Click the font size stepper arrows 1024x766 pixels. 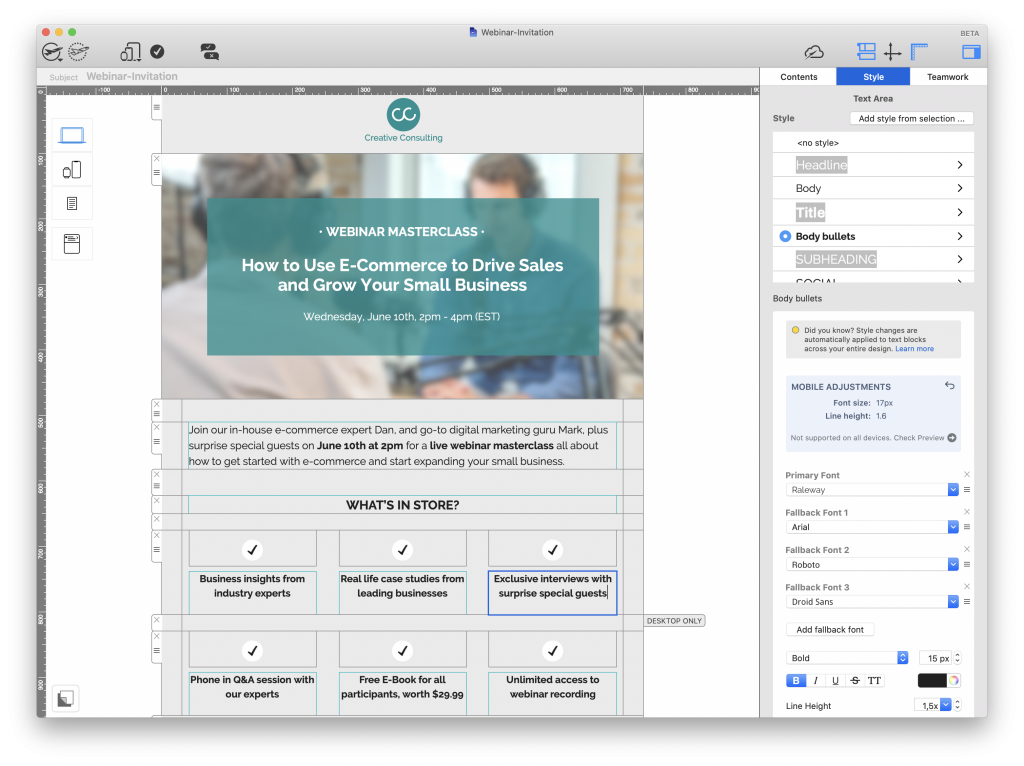[x=957, y=658]
